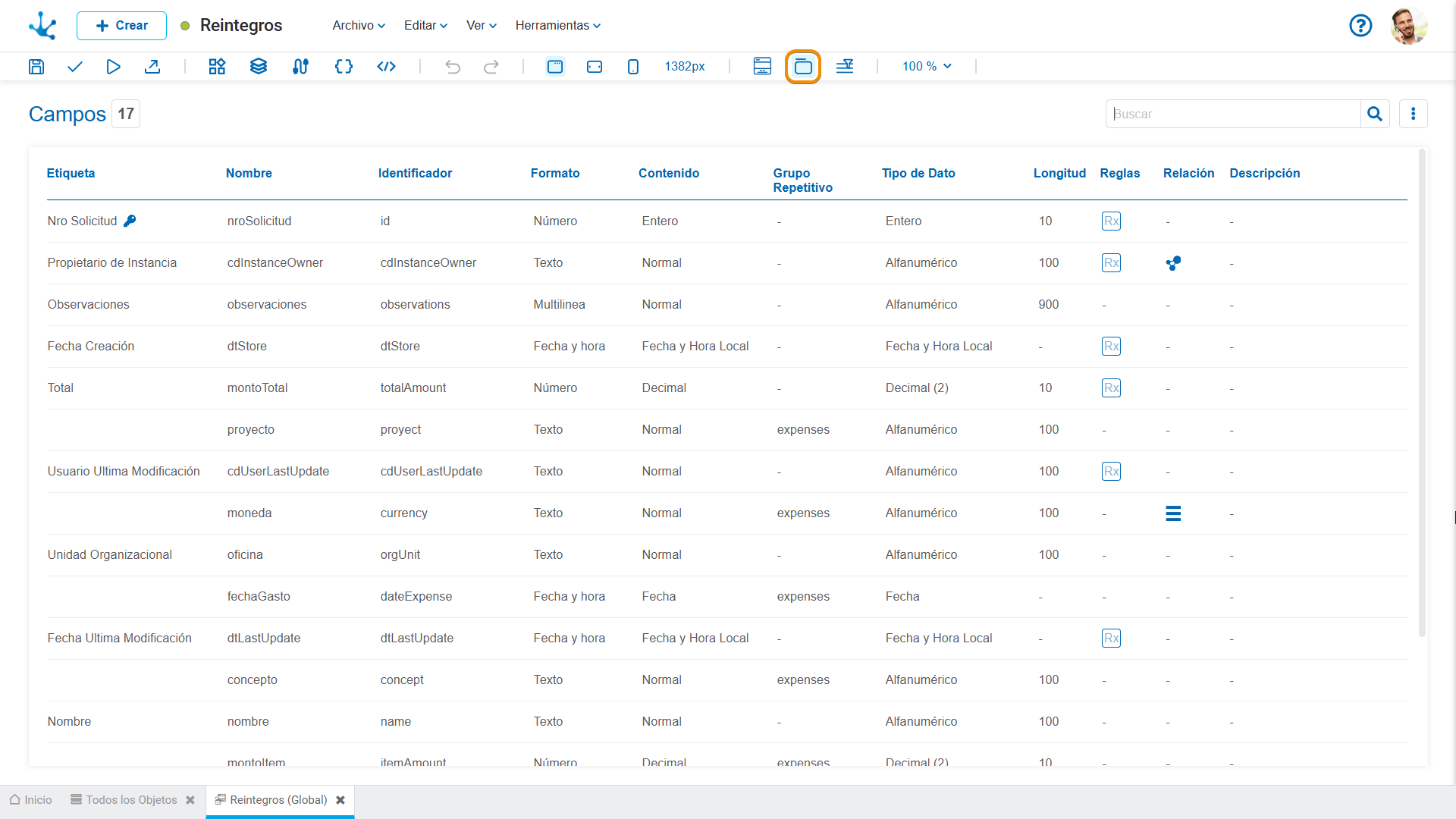Open the list relation icon for moneda
Viewport: 1456px width, 819px height.
[1173, 513]
